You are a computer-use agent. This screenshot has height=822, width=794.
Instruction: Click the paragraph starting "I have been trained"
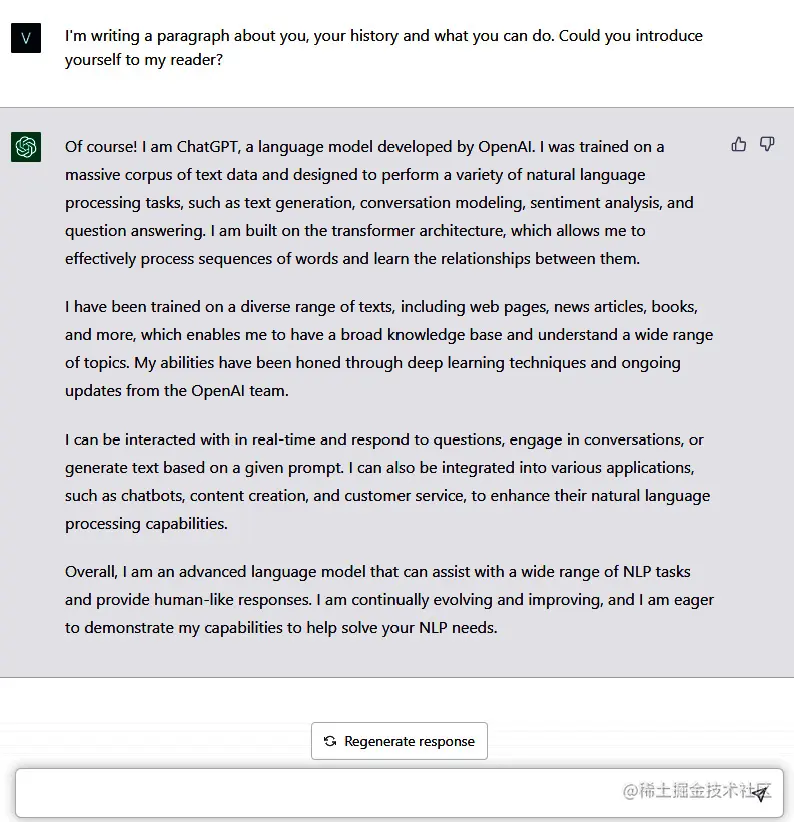point(388,348)
